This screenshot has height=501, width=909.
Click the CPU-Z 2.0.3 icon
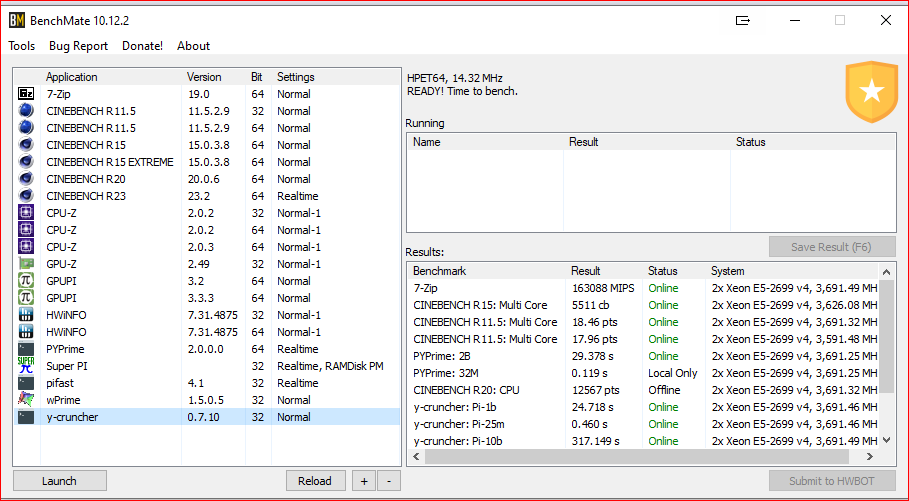coord(26,246)
